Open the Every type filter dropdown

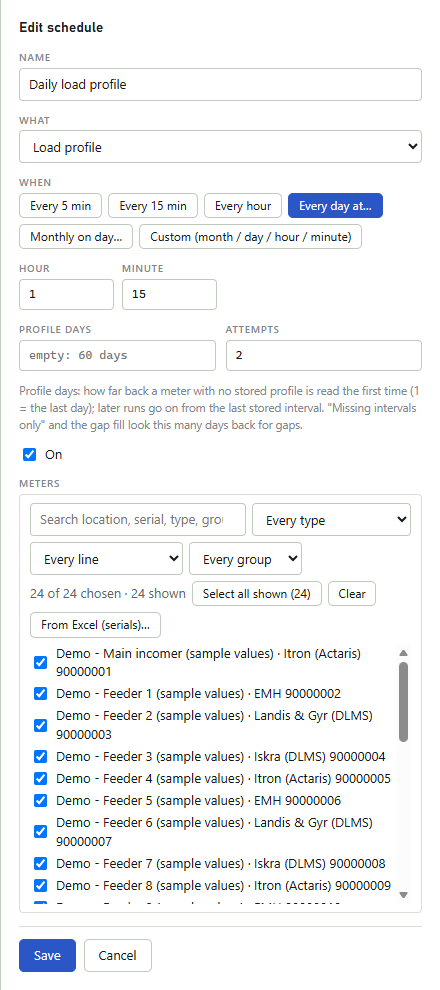(x=331, y=520)
